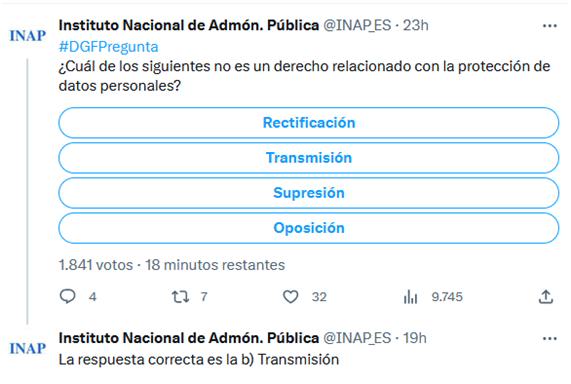
Task: Vote for the Supresión poll option
Action: (x=308, y=193)
